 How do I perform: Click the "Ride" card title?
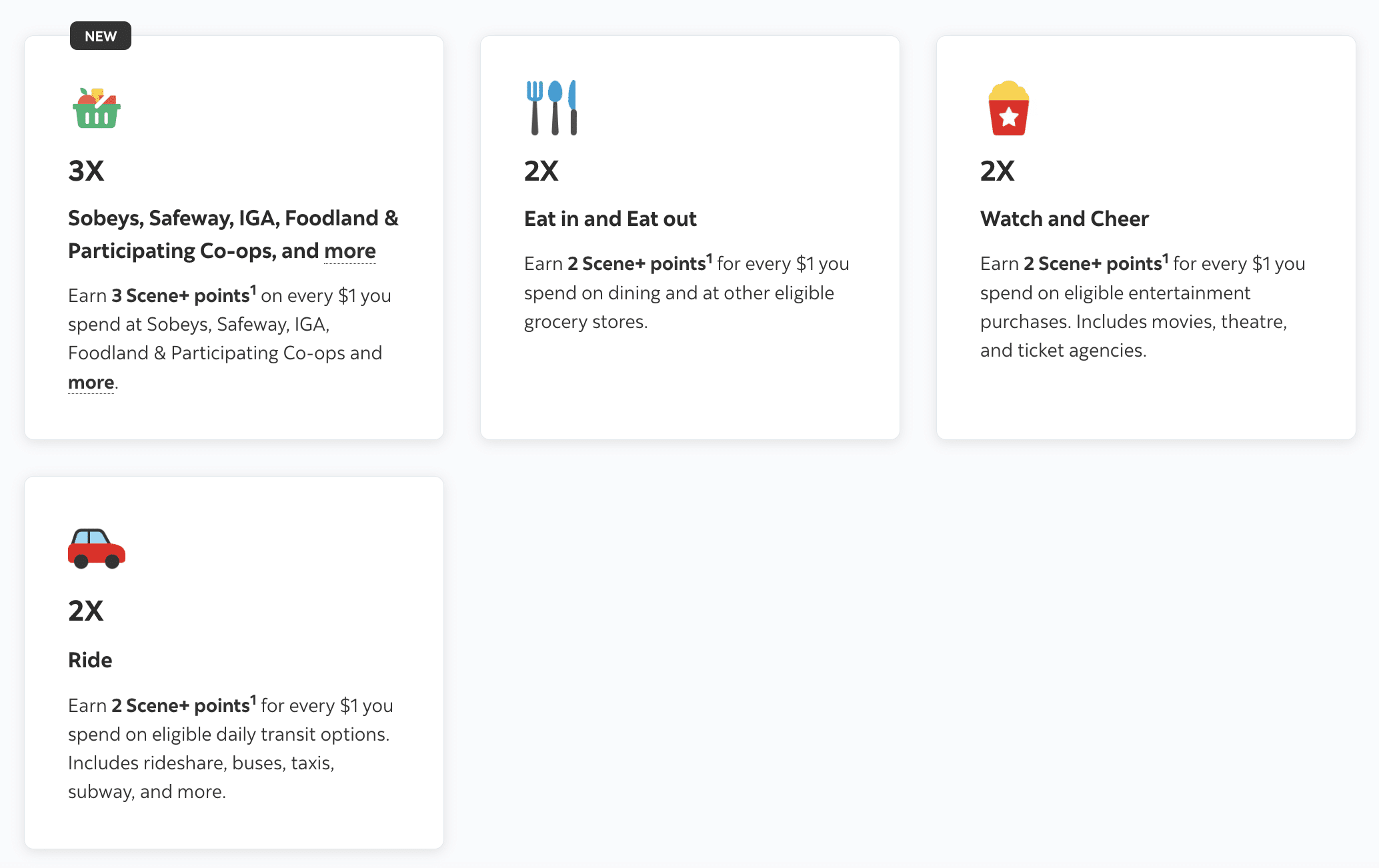pos(90,660)
